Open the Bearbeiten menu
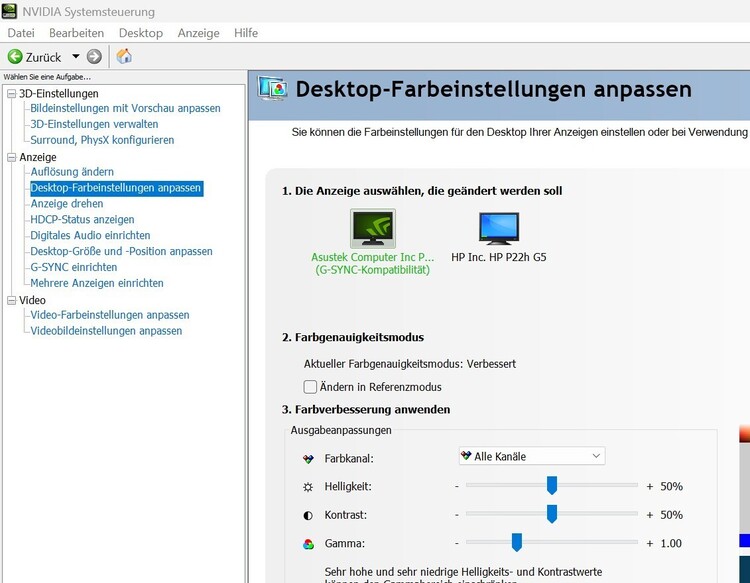This screenshot has height=583, width=750. point(77,33)
